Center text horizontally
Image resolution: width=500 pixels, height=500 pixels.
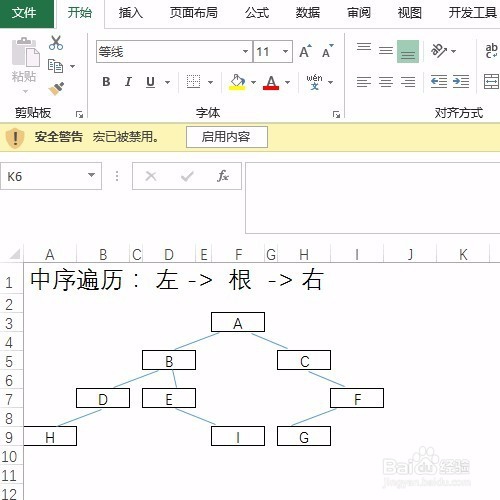386,82
